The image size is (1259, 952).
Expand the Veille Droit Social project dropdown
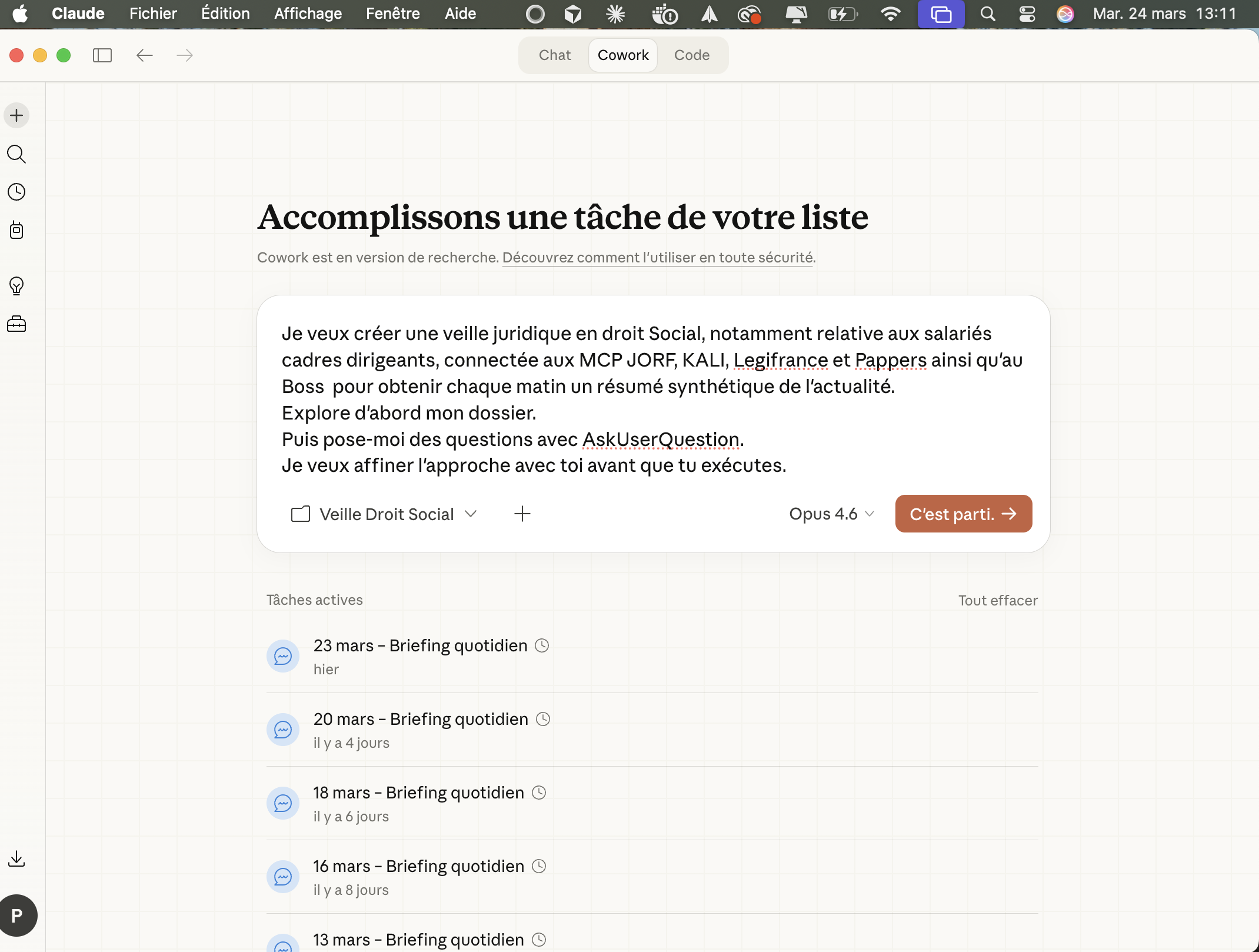pos(471,514)
